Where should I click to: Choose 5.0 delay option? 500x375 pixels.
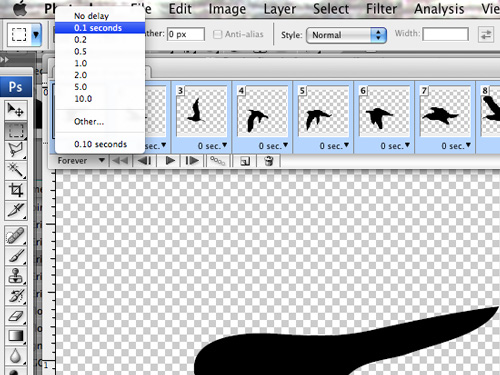(x=100, y=87)
